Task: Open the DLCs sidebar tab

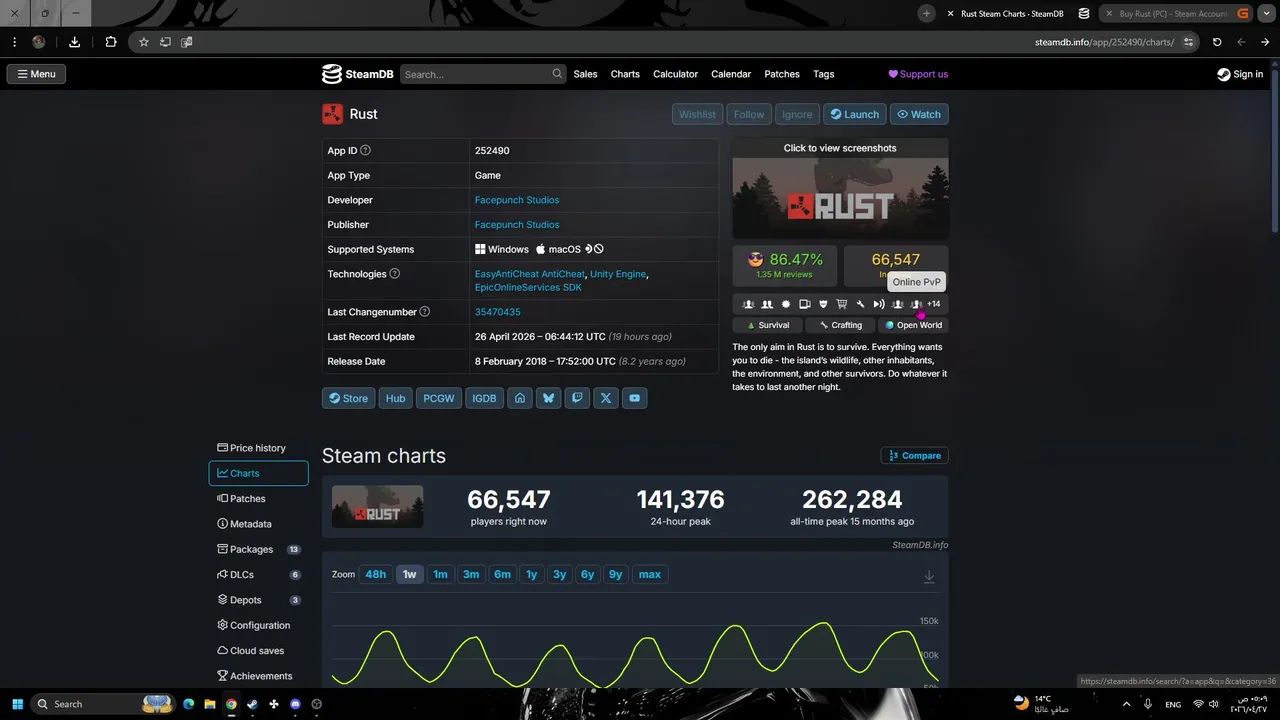Action: [x=258, y=575]
